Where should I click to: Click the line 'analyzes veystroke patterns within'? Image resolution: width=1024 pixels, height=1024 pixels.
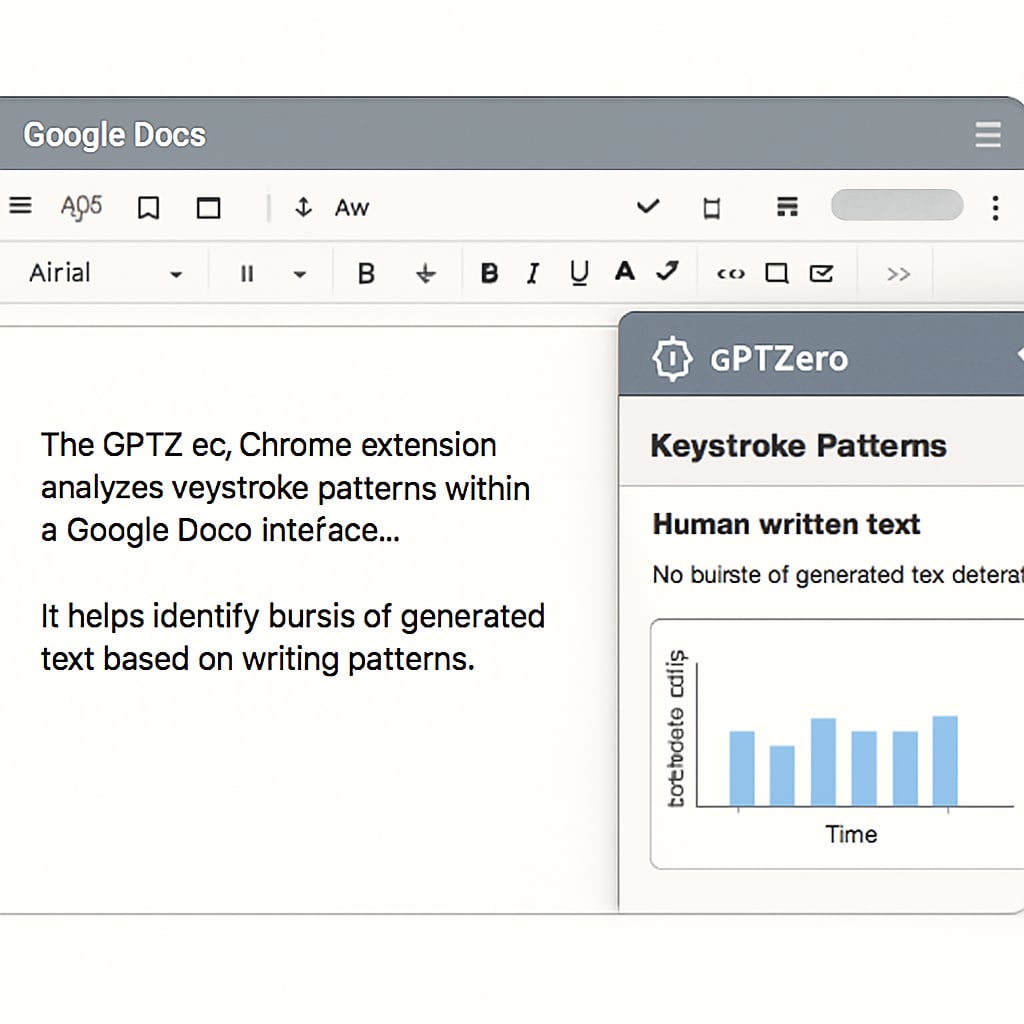(285, 488)
